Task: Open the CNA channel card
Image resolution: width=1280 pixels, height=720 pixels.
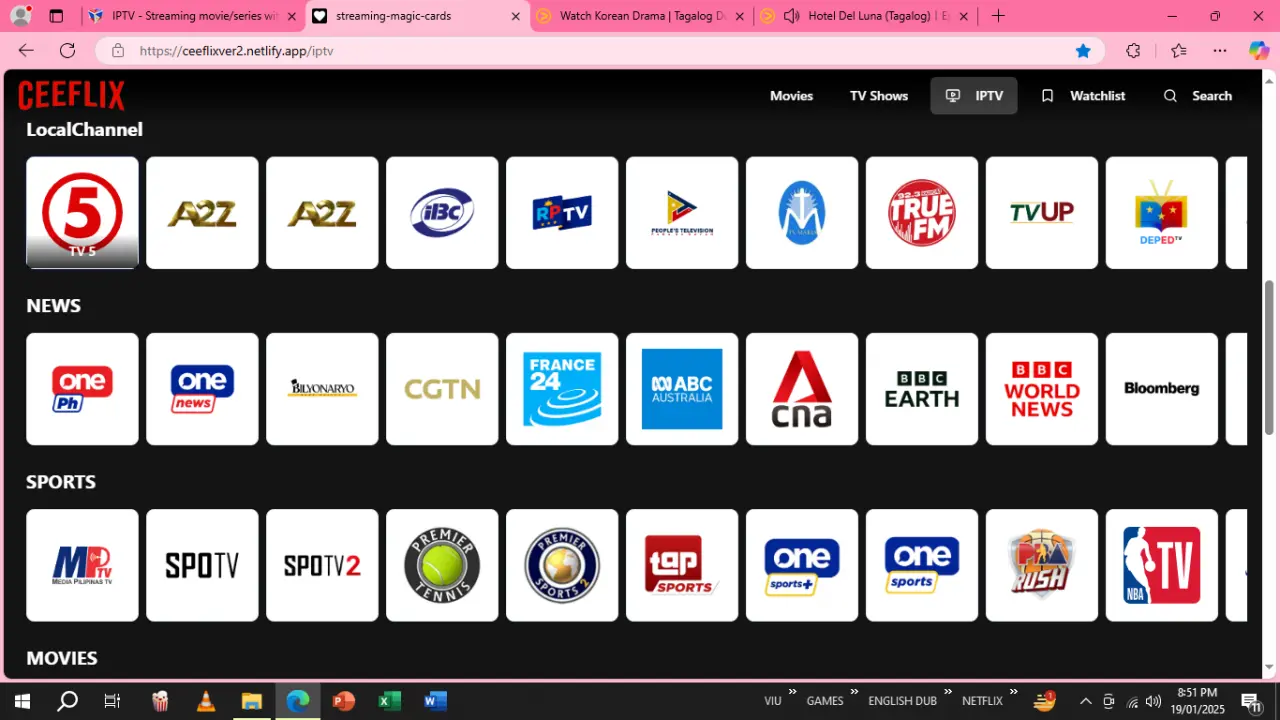Action: point(802,389)
